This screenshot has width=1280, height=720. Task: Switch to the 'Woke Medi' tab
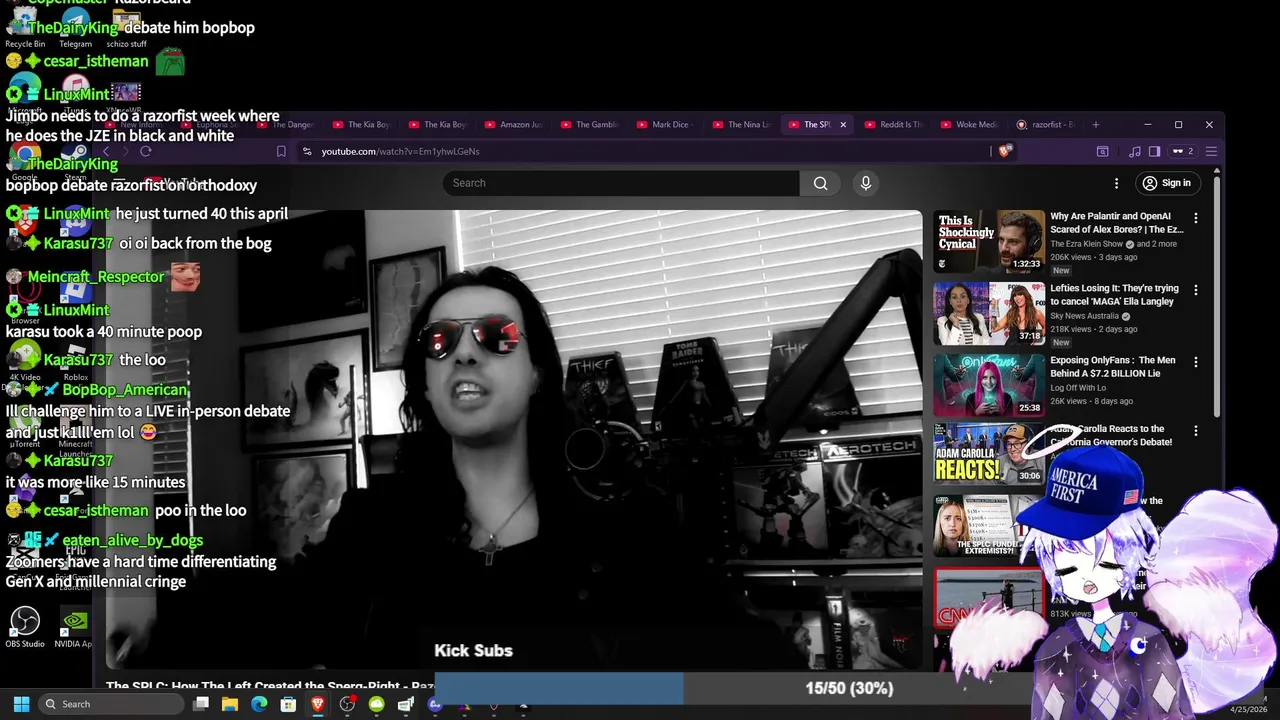968,125
